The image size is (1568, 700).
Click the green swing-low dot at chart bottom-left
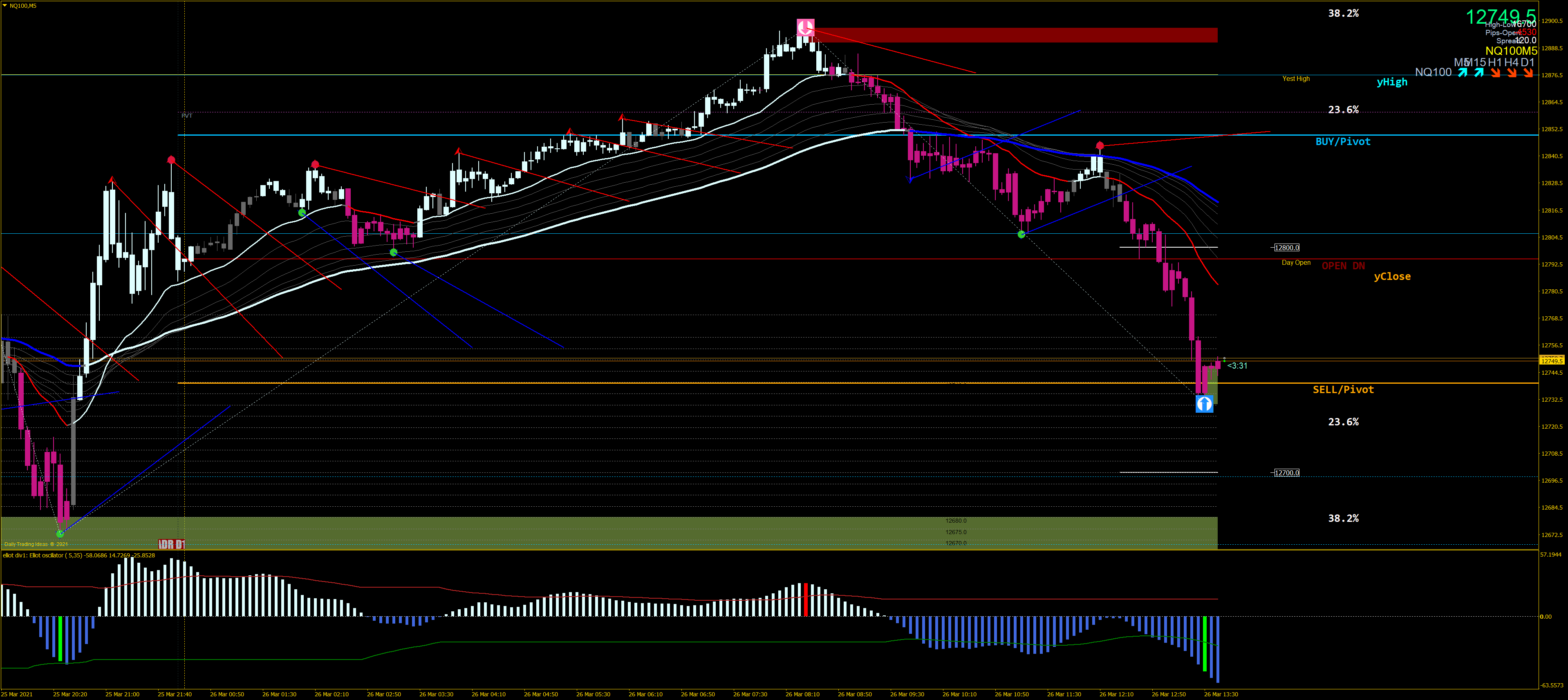point(60,534)
